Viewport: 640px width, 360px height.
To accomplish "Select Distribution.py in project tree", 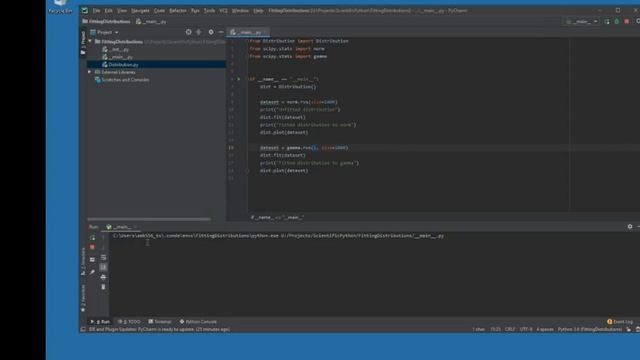I will tap(120, 64).
